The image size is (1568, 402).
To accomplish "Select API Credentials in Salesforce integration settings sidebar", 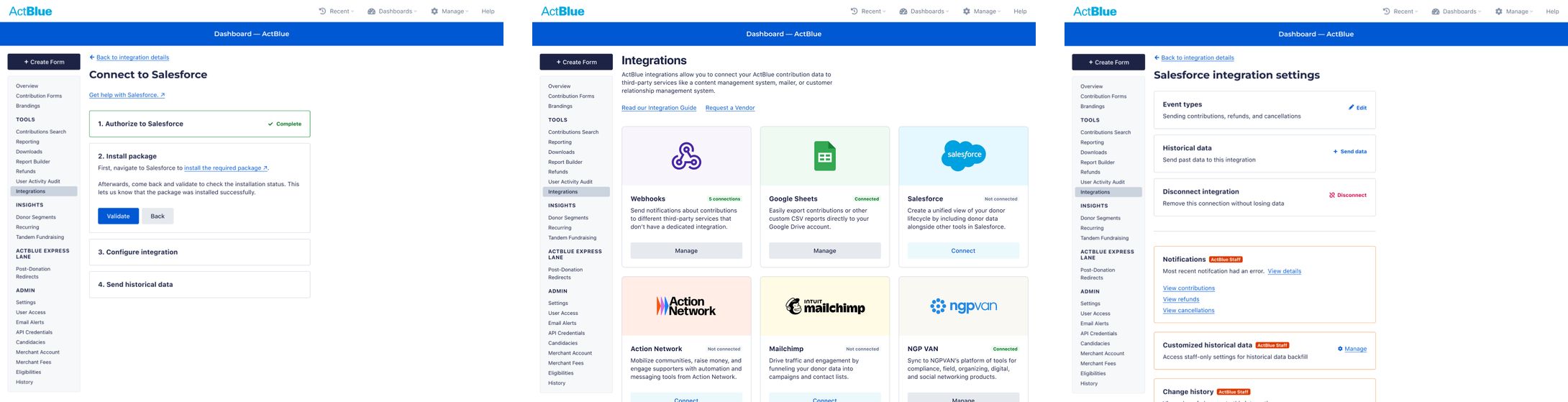I will (1098, 334).
